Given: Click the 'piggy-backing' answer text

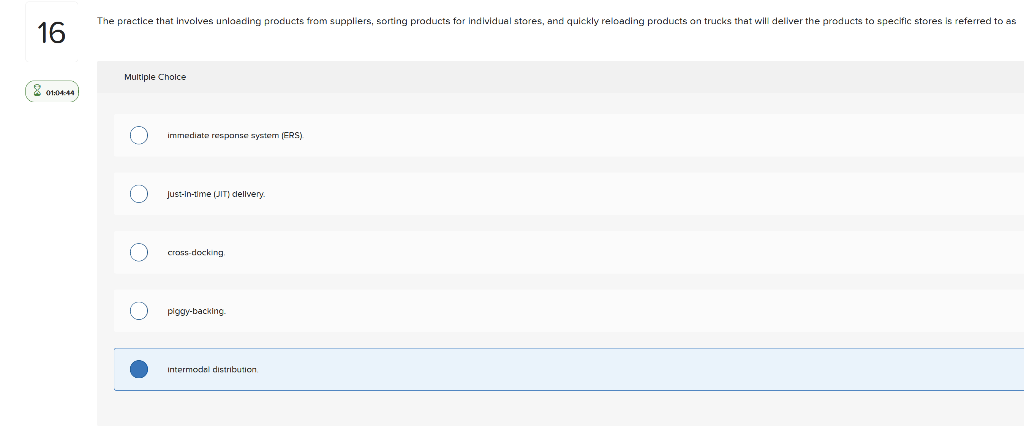Looking at the screenshot, I should 197,312.
